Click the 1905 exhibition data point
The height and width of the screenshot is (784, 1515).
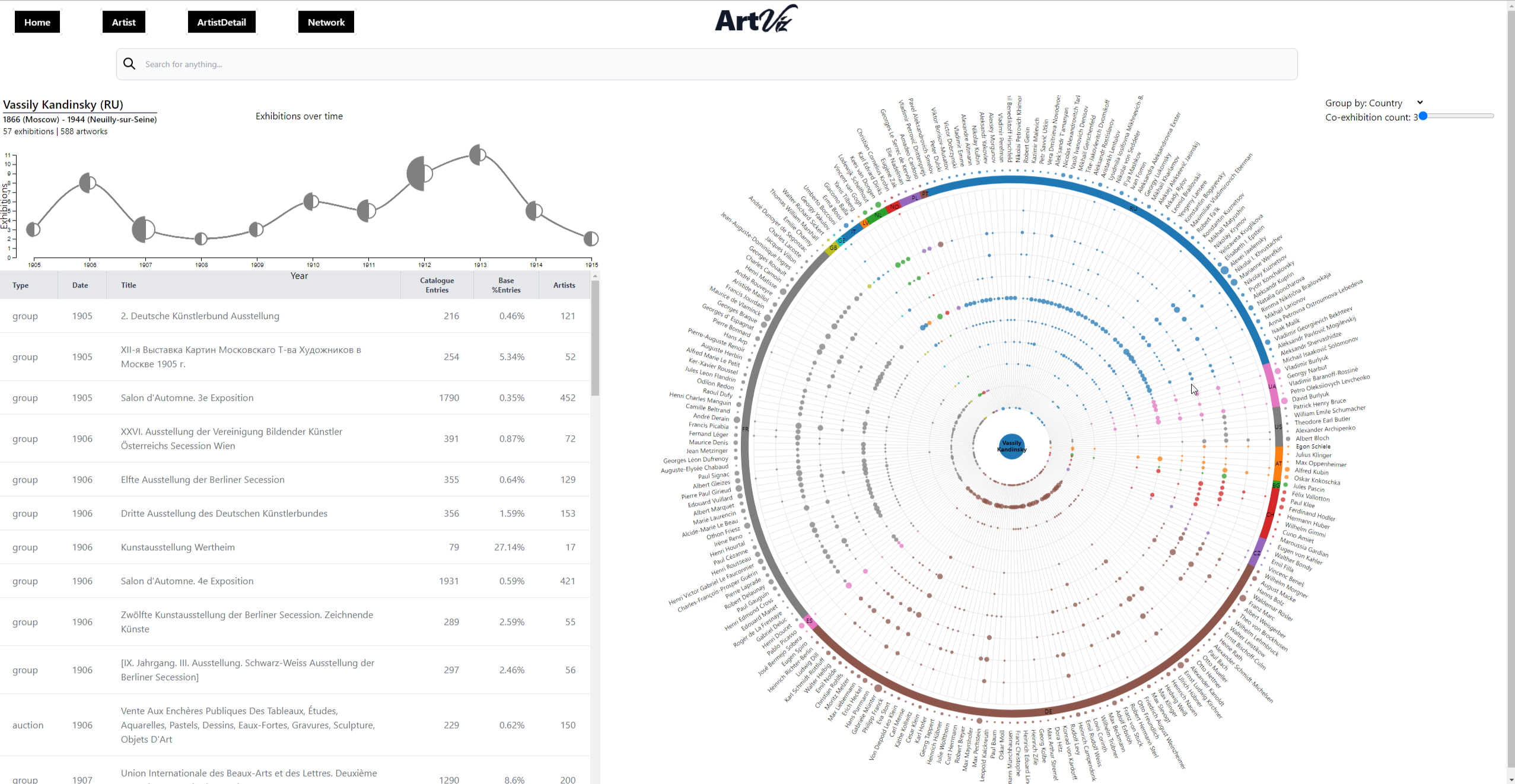point(34,230)
